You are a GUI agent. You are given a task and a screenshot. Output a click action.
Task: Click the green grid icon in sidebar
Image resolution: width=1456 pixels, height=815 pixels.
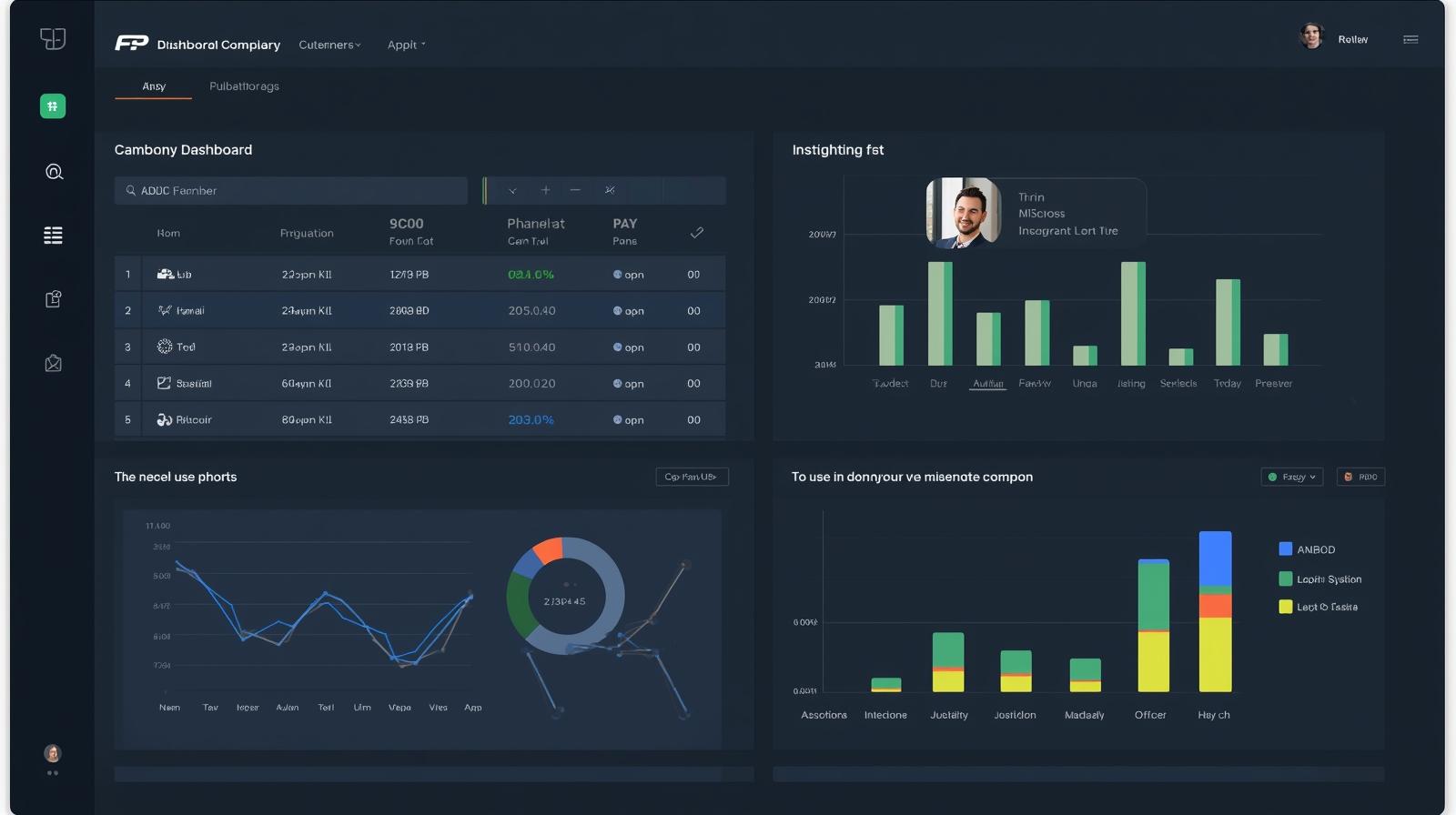click(53, 106)
